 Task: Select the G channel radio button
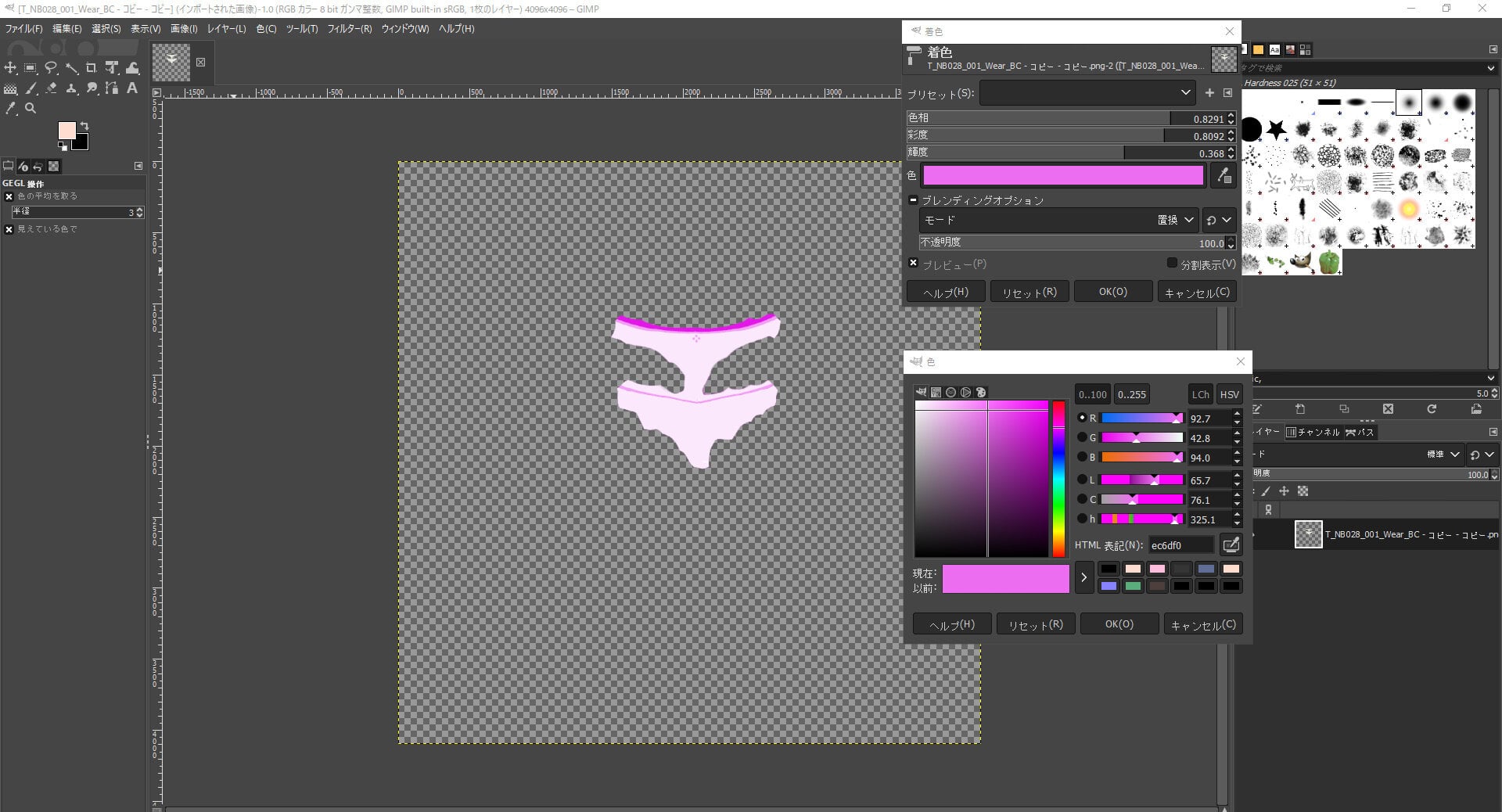(x=1082, y=437)
